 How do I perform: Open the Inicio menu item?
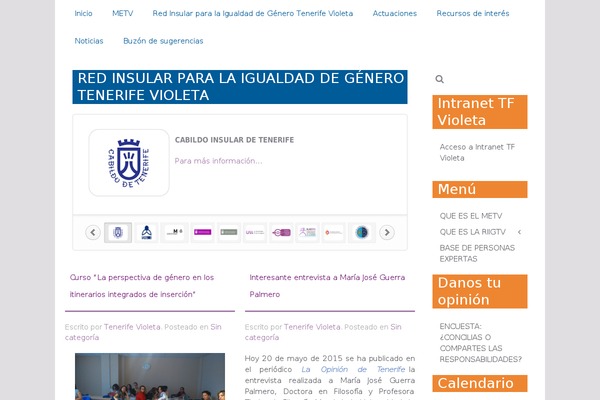[83, 13]
